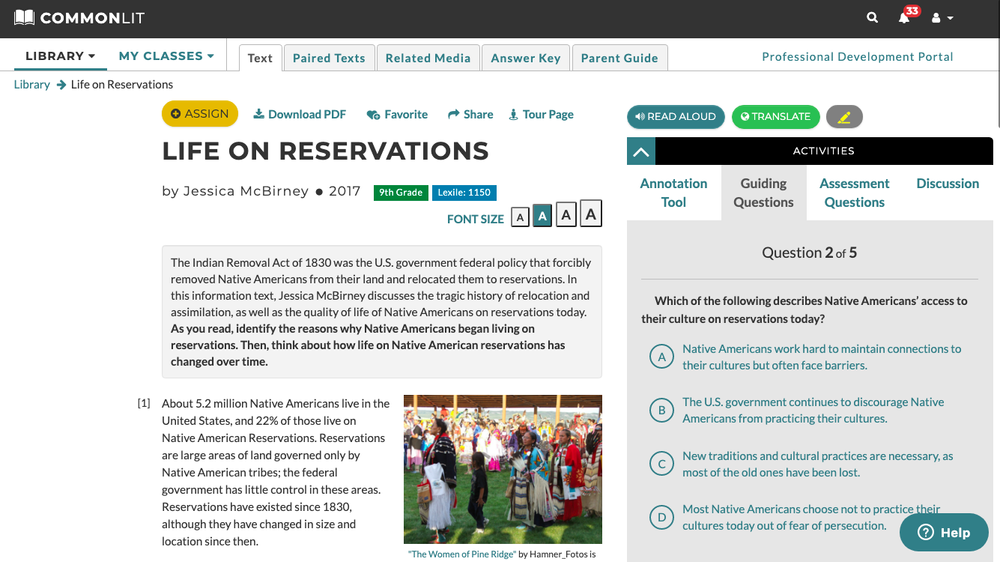
Task: Open the Parent Guide tab
Action: [x=619, y=58]
